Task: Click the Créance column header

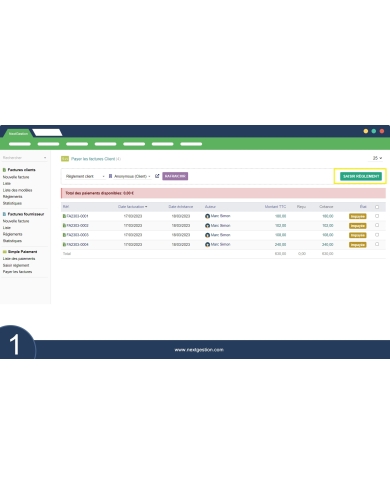Action: tap(326, 207)
